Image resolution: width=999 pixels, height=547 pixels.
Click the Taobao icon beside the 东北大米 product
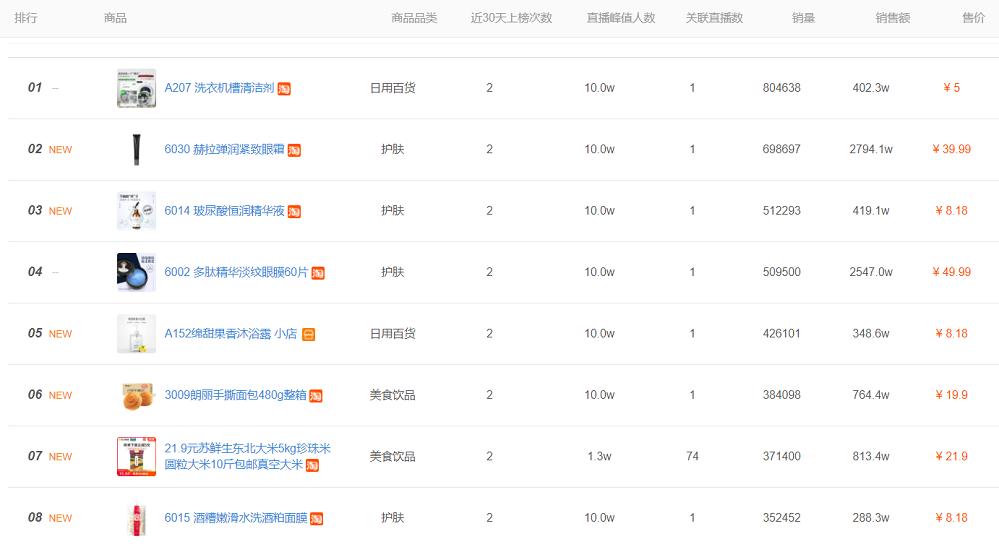pos(312,465)
